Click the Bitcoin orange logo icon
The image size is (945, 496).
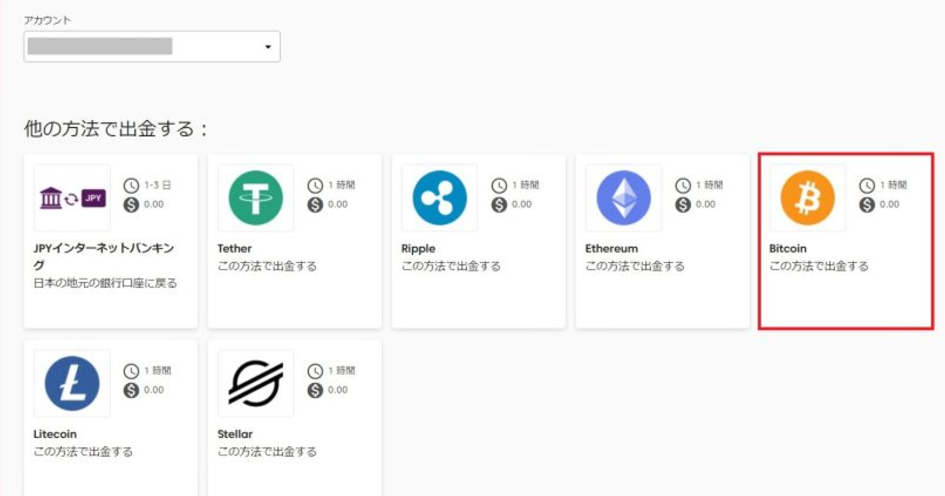(x=807, y=197)
